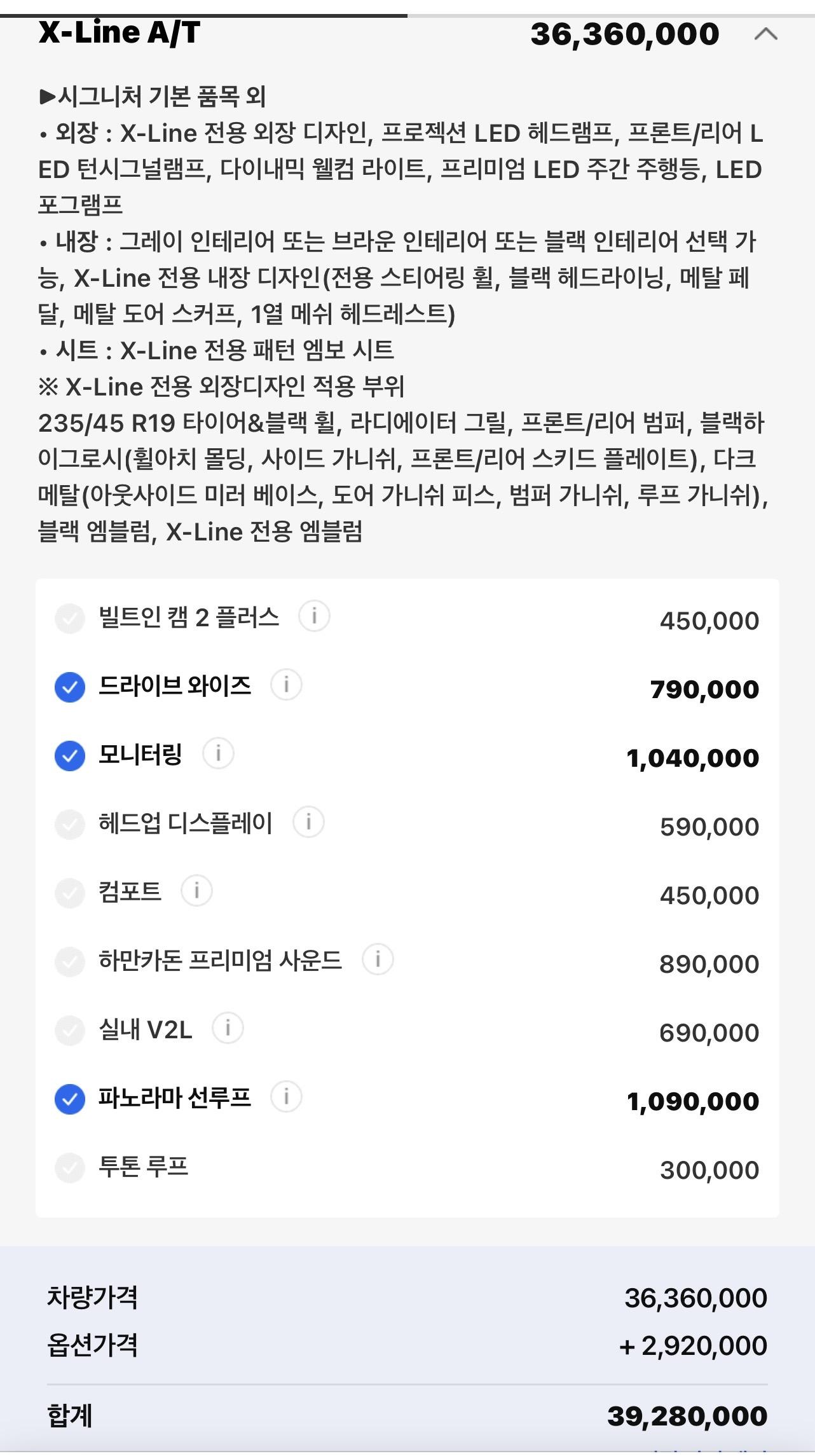The width and height of the screenshot is (815, 1456).
Task: Show info for 드라이브 와이즈 option
Action: (x=286, y=685)
